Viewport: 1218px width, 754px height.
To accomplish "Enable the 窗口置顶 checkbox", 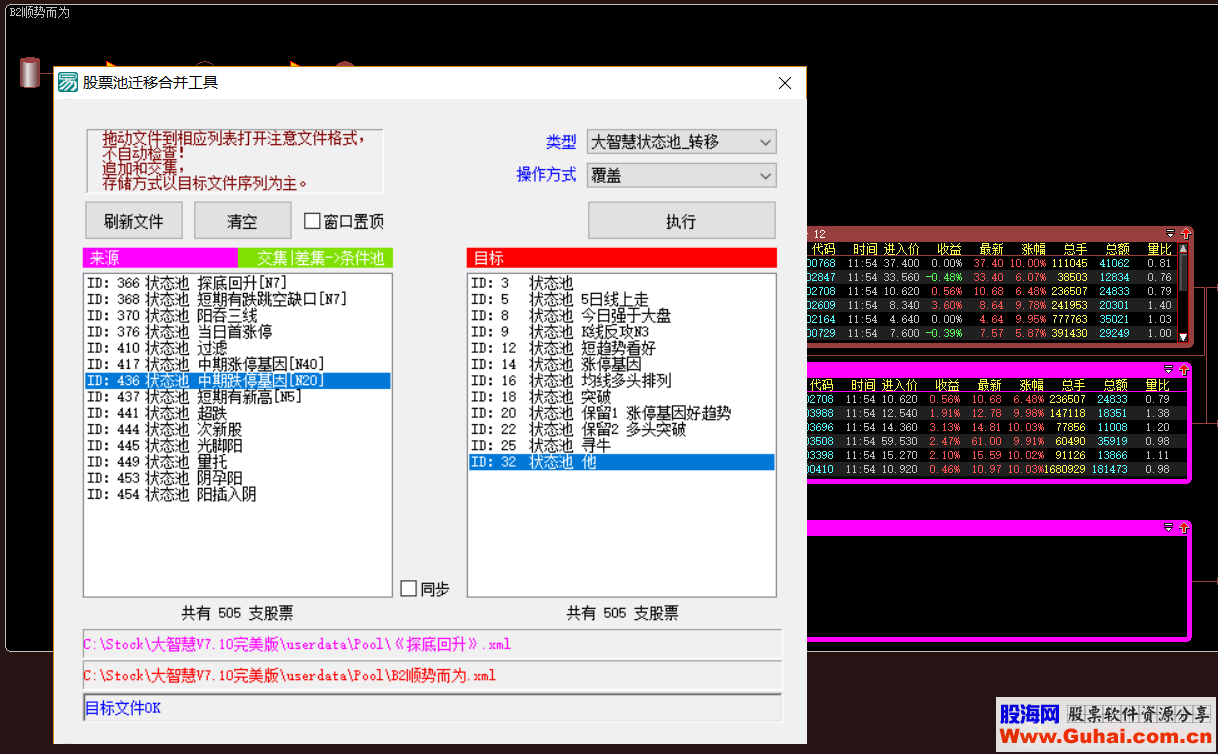I will 312,221.
